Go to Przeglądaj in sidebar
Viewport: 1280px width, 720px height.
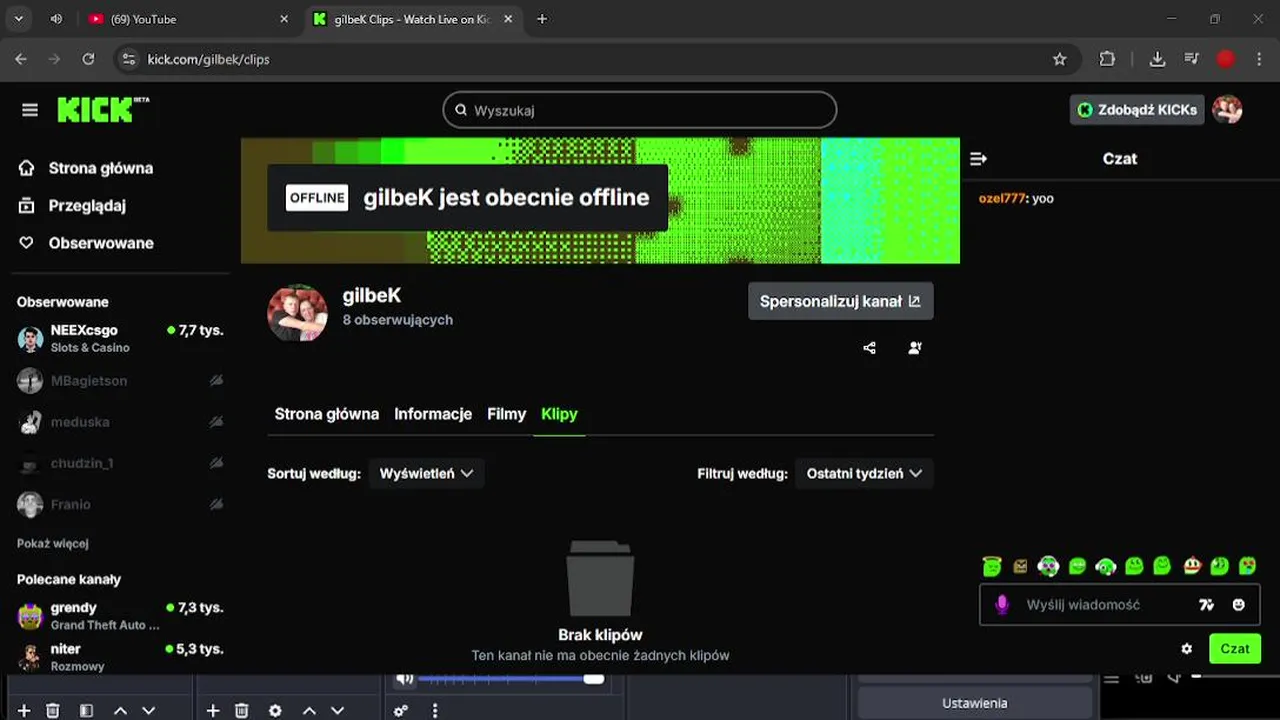(x=87, y=206)
